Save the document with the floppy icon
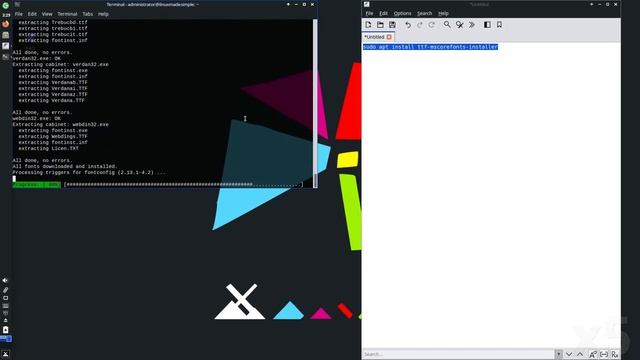The image size is (640, 360). coord(392,25)
